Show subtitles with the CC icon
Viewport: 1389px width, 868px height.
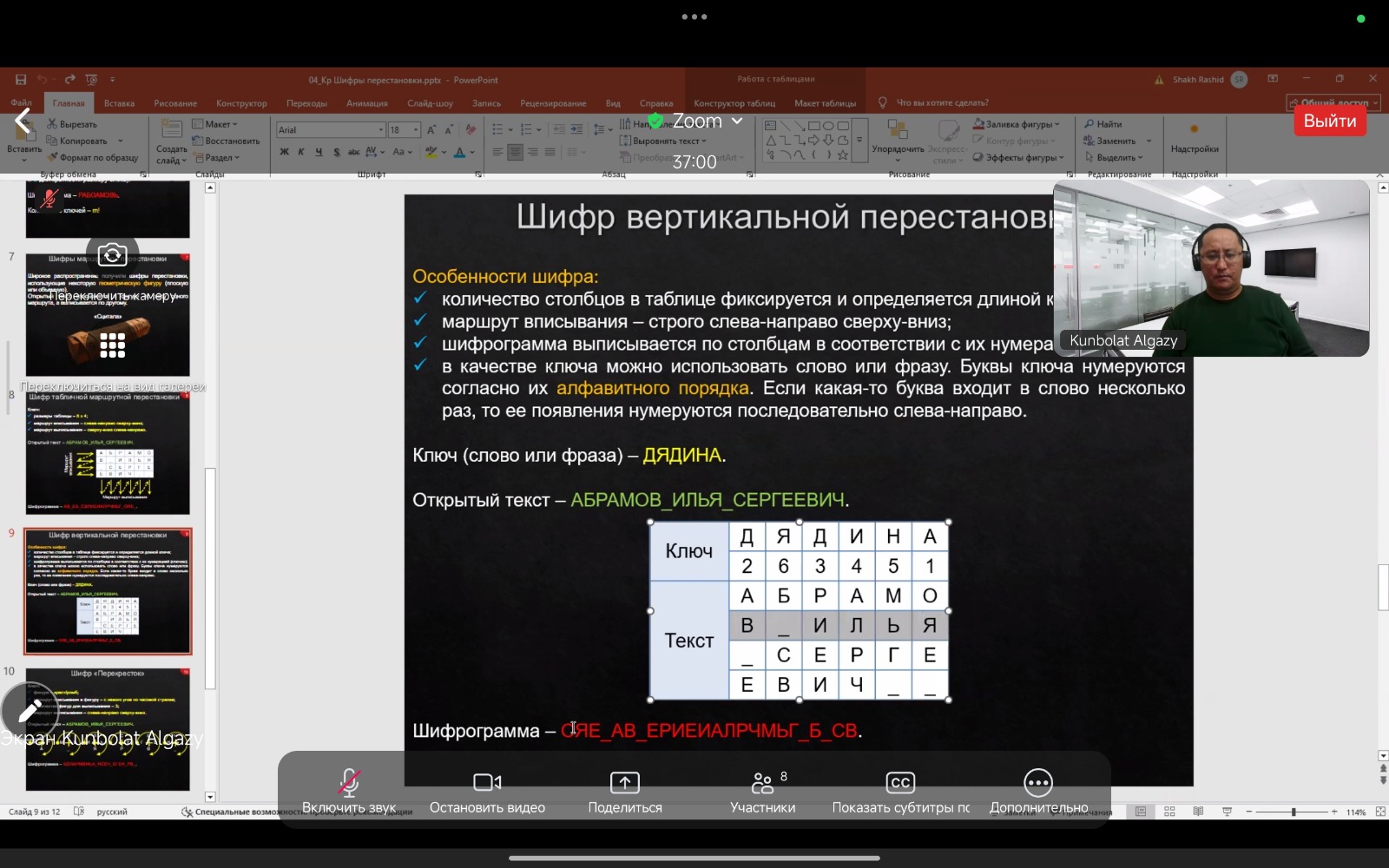tap(900, 783)
